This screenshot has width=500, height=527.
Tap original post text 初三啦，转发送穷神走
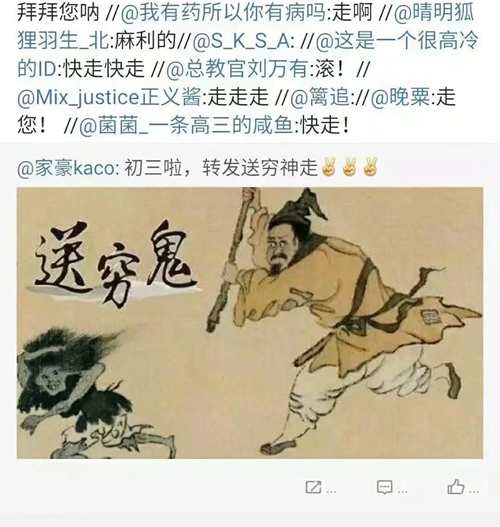221,168
